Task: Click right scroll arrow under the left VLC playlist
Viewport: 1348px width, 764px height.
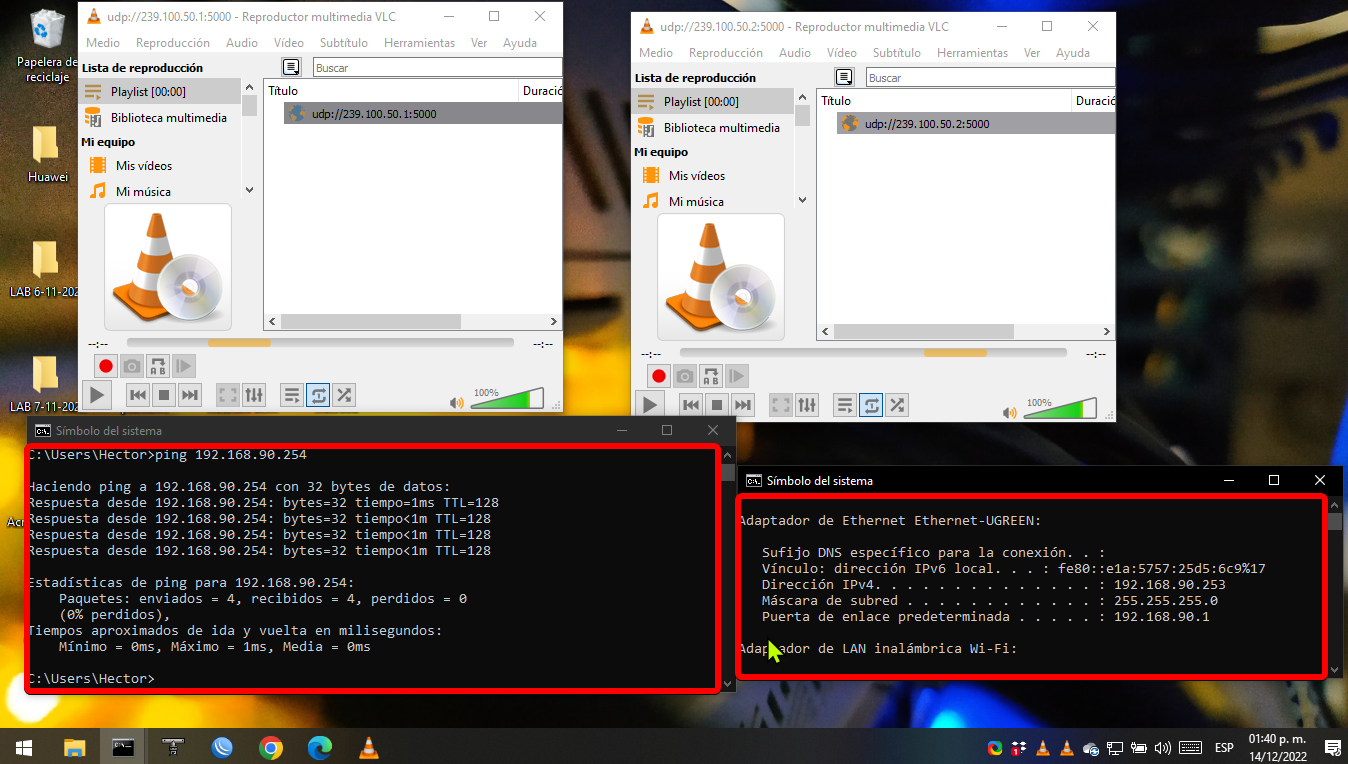Action: 555,322
